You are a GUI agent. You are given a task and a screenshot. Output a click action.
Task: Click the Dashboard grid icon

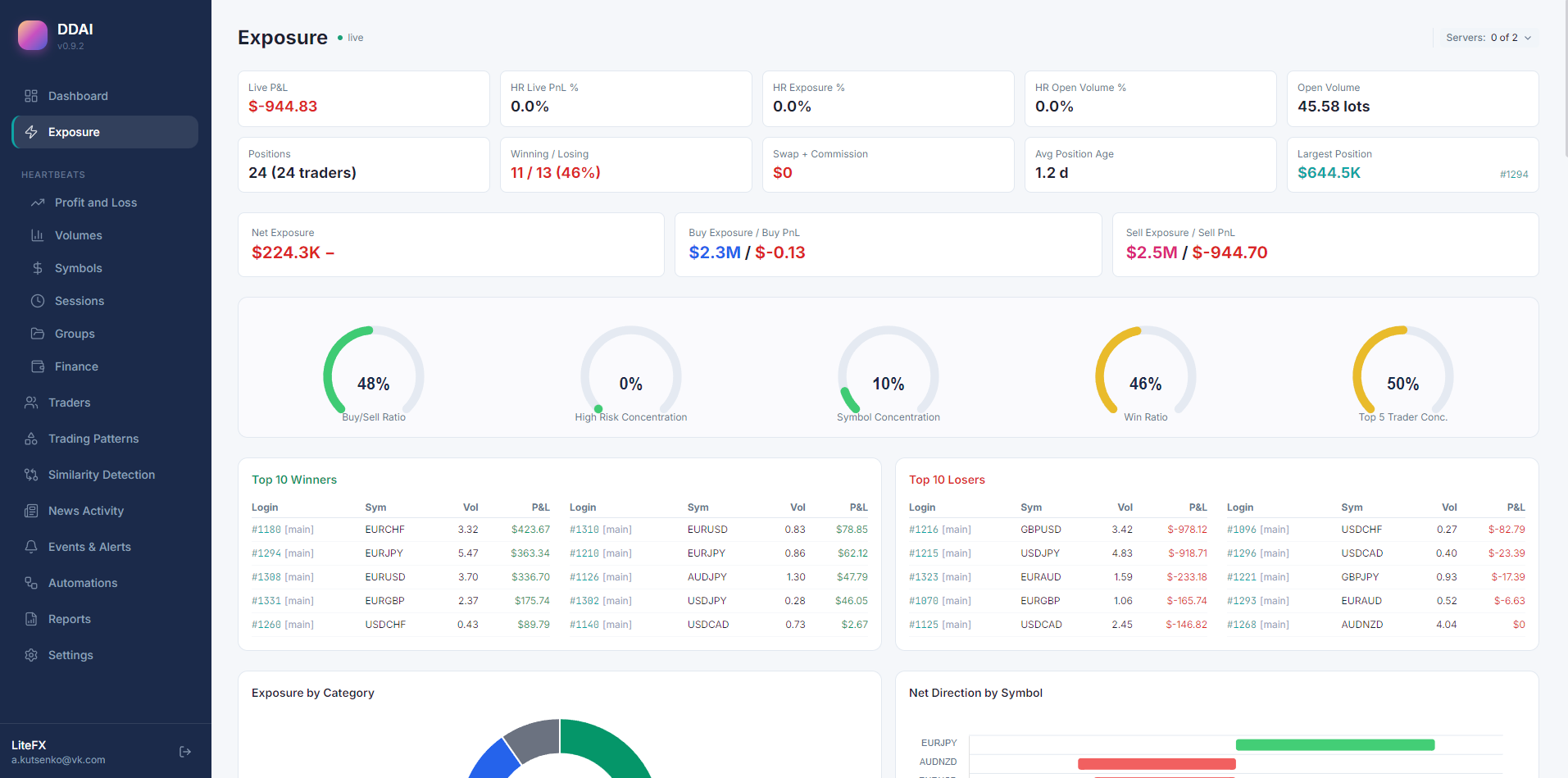pos(31,96)
